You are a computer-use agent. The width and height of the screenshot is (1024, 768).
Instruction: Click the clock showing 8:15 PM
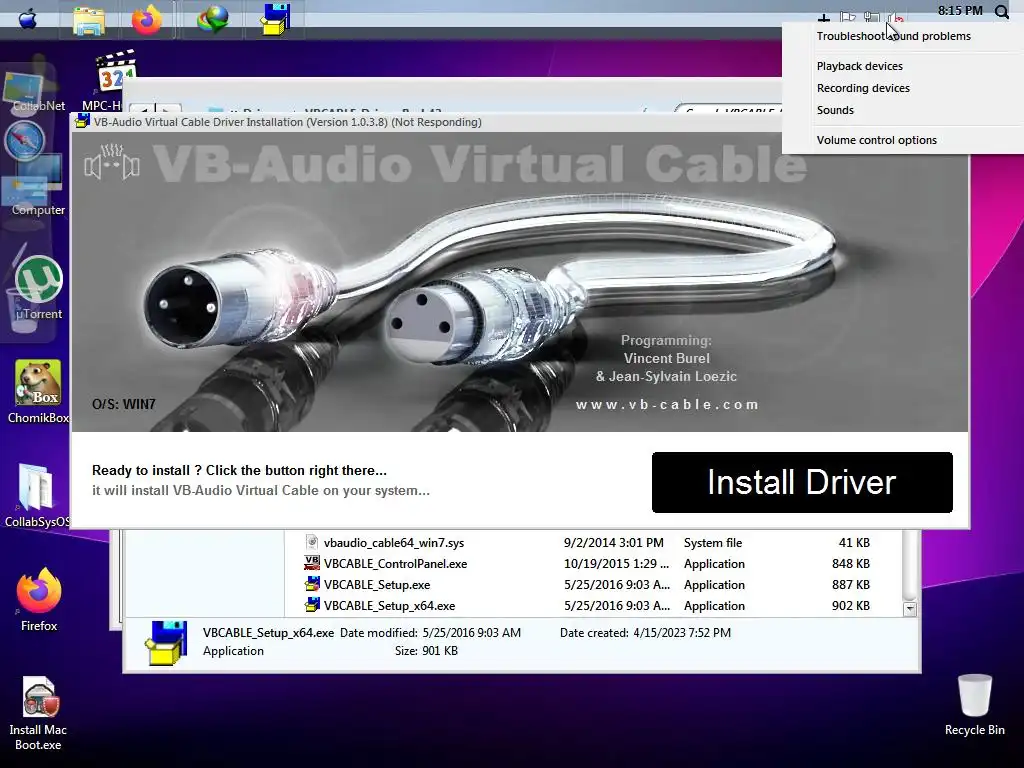tap(960, 11)
